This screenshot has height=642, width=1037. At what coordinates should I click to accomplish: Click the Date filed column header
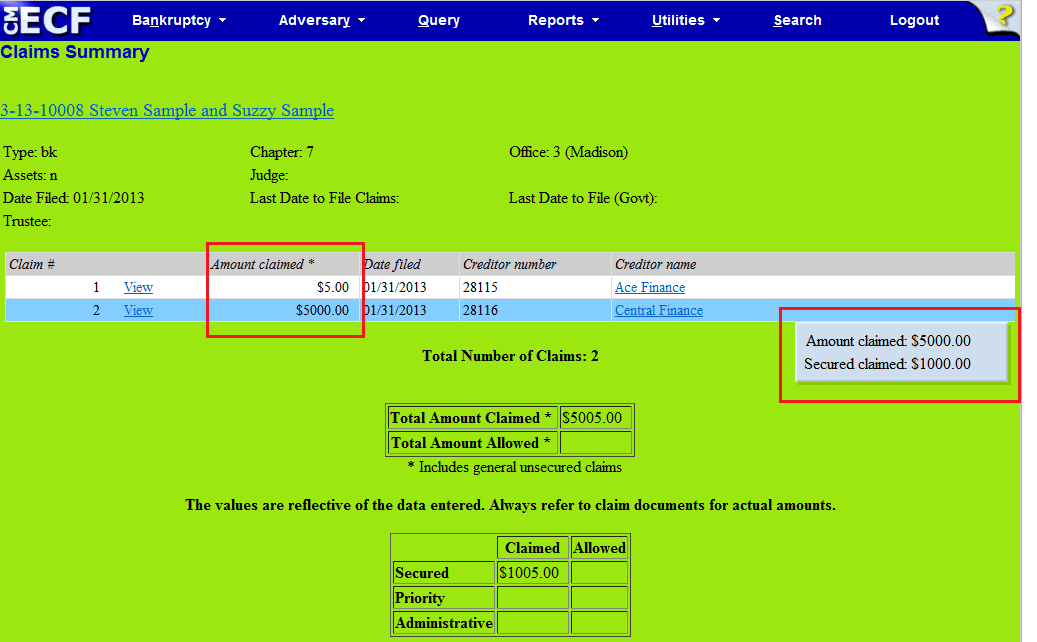click(392, 264)
